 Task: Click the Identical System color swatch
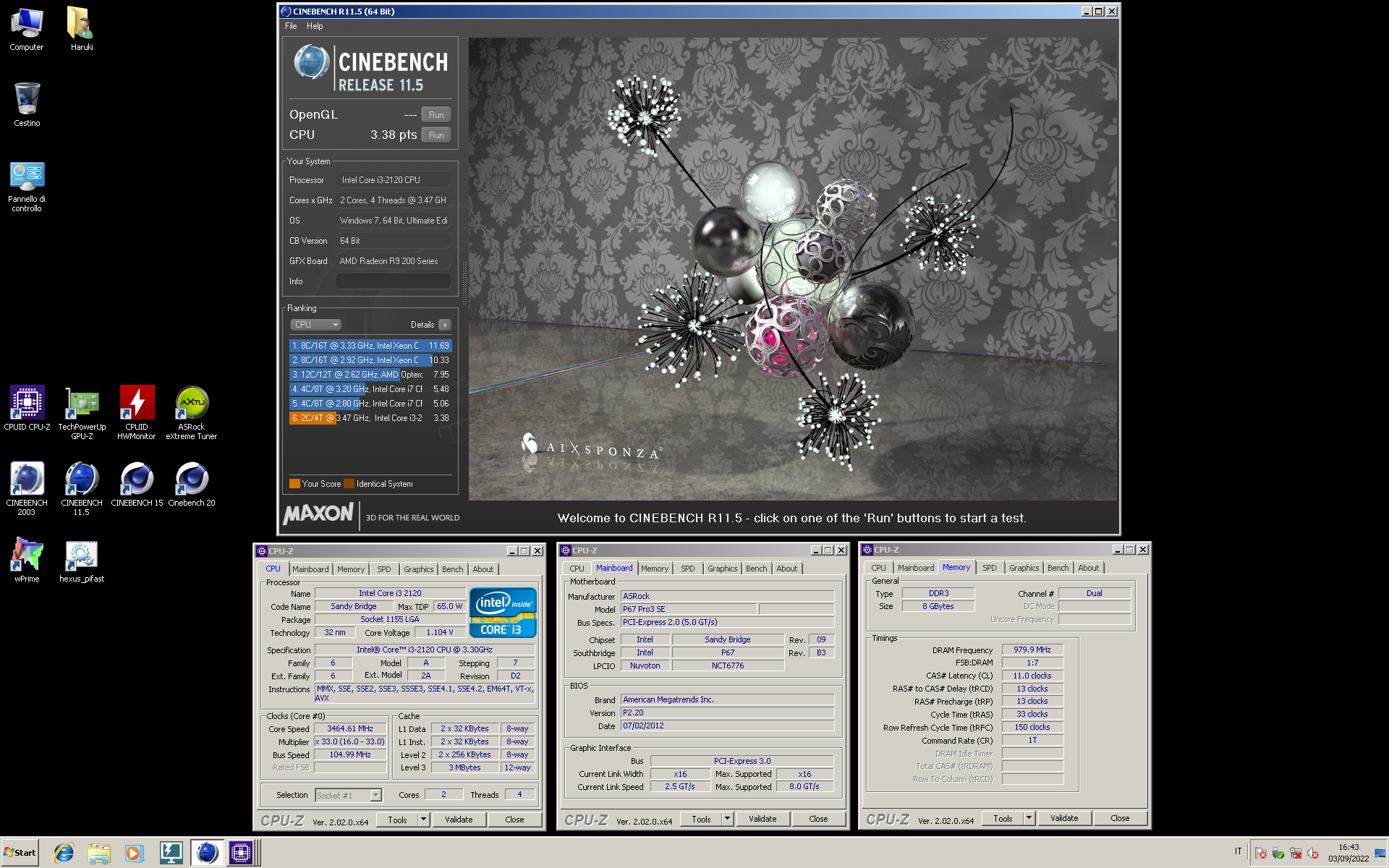pyautogui.click(x=349, y=484)
